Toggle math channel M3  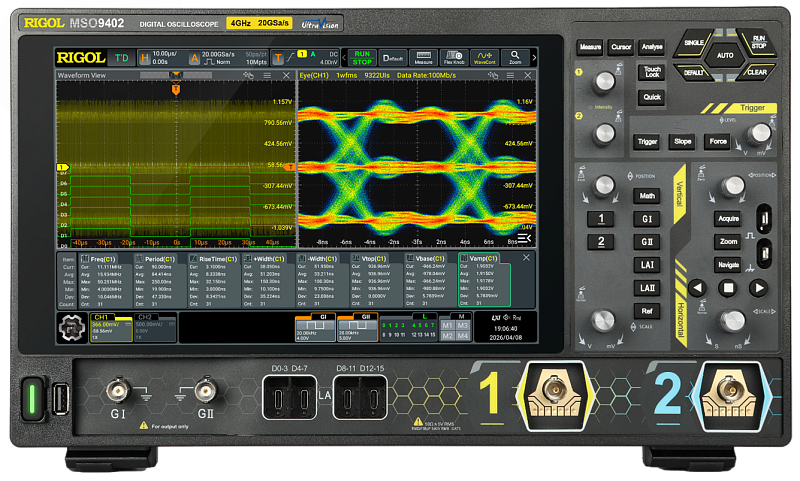463,325
